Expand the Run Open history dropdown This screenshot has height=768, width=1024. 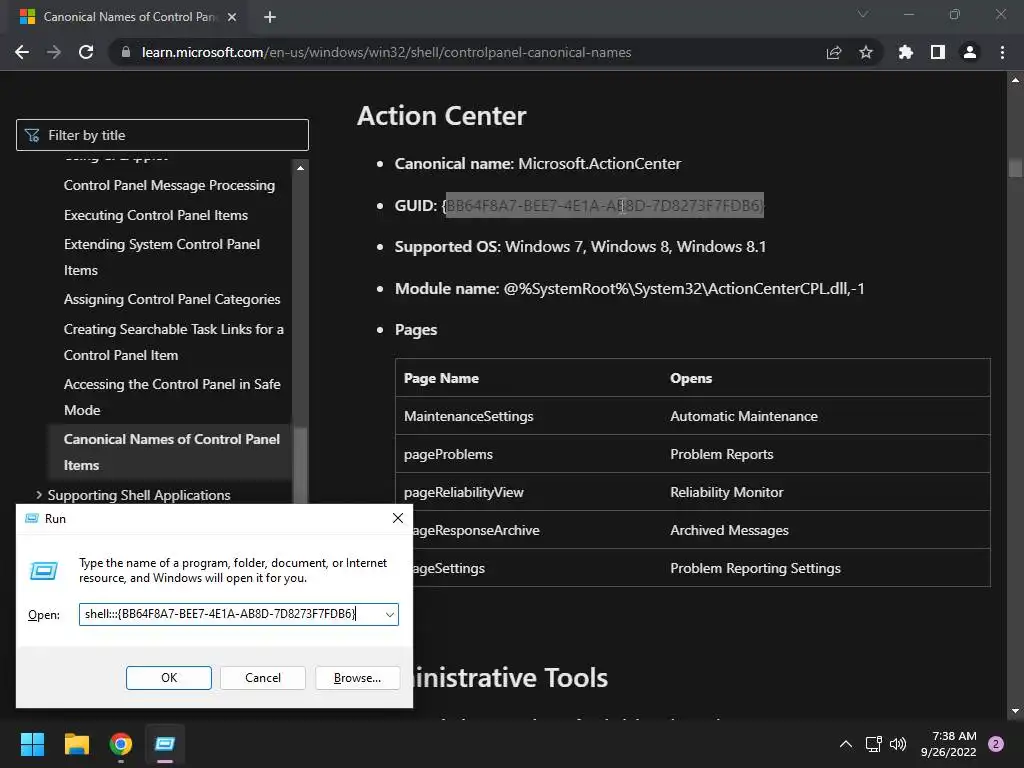click(x=390, y=615)
